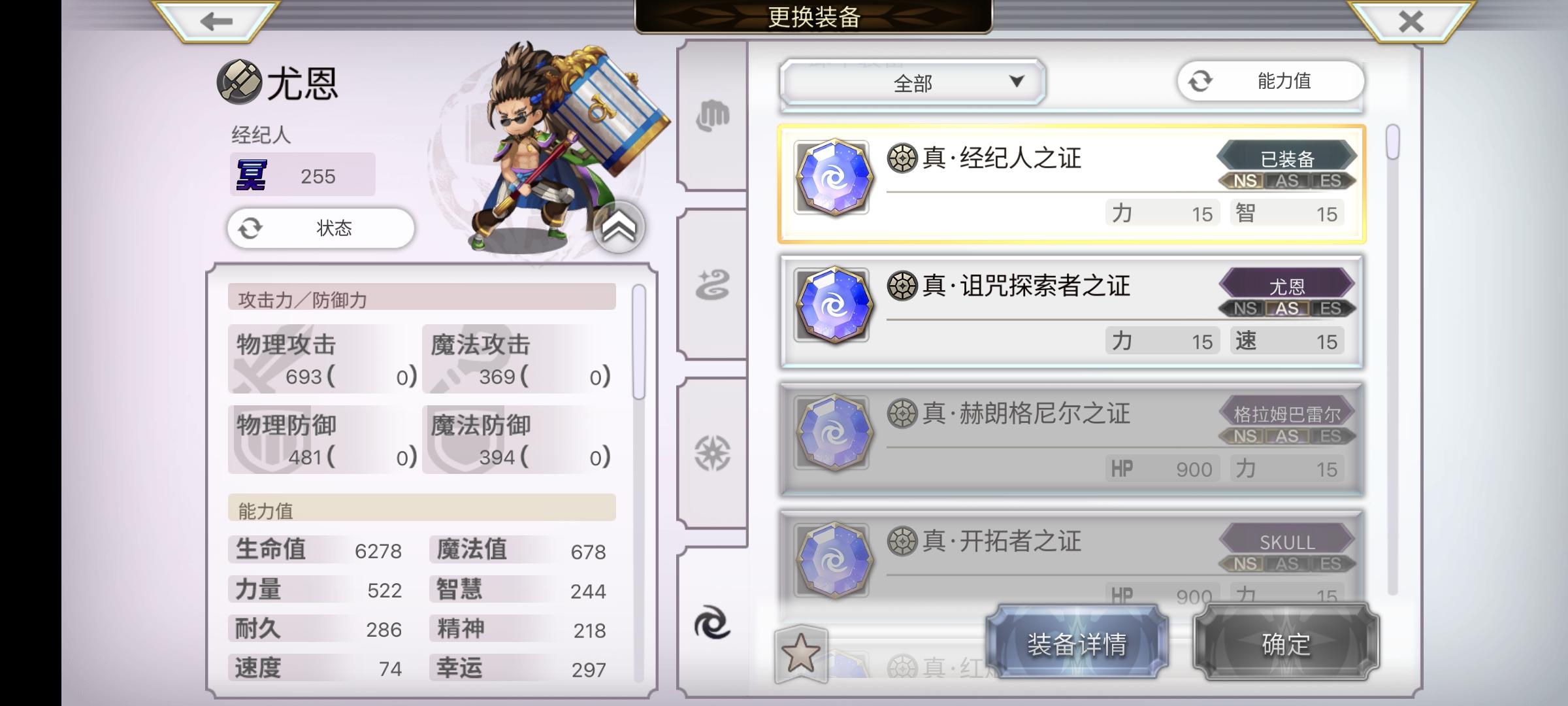Select the 真·经纪人之证 grasta item
Image resolution: width=1568 pixels, height=706 pixels.
(x=1071, y=184)
